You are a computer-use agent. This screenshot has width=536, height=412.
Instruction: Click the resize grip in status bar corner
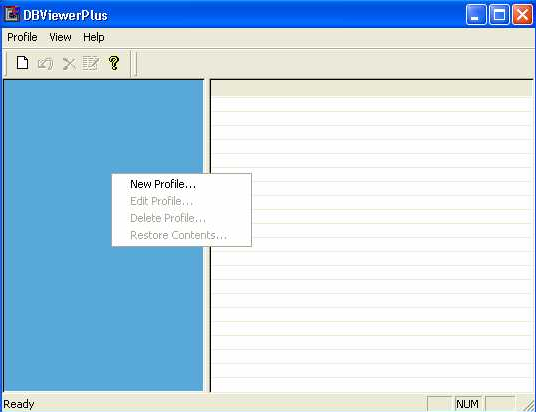click(528, 405)
